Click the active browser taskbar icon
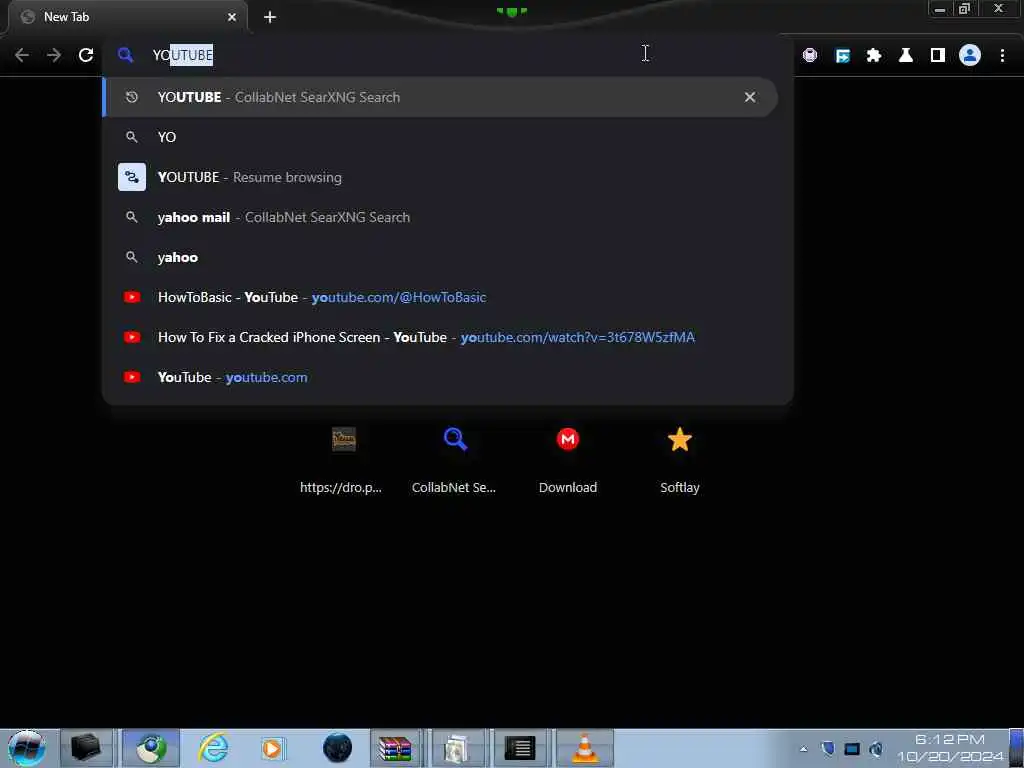This screenshot has height=768, width=1024. [x=151, y=748]
